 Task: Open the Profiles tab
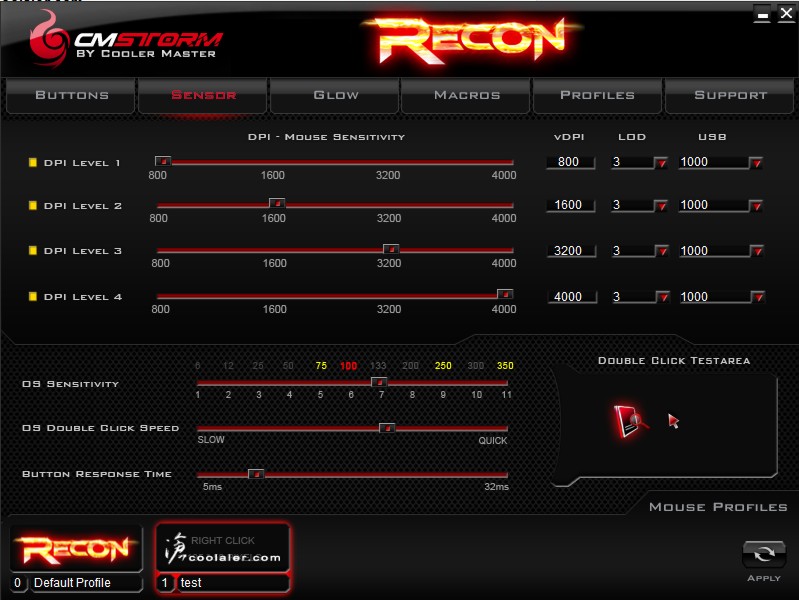tap(598, 95)
